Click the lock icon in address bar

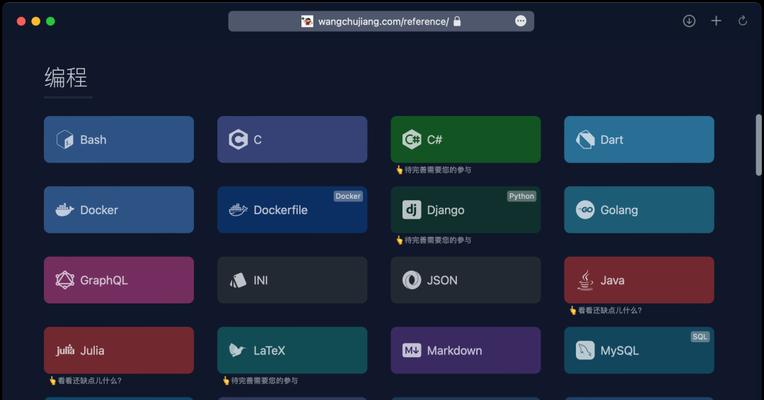(457, 21)
